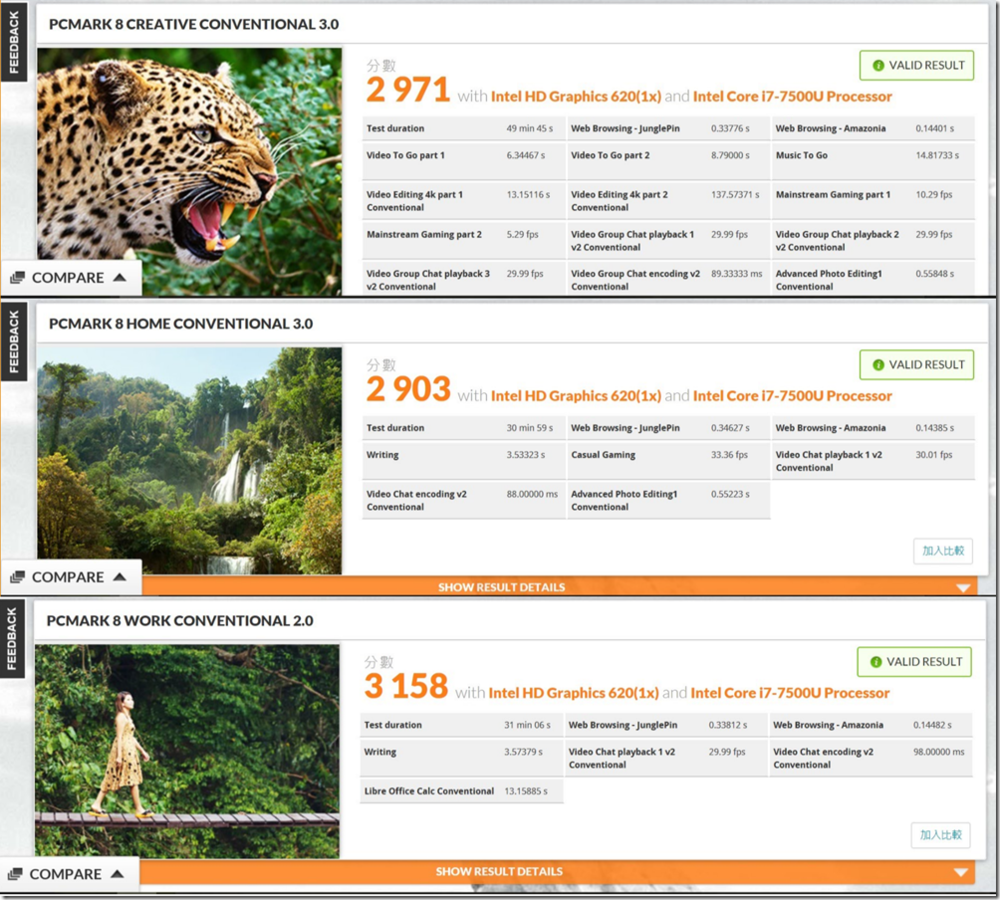Screen dimensions: 1000x900
Task: Click Compare button under waterfall image
Action: [71, 577]
